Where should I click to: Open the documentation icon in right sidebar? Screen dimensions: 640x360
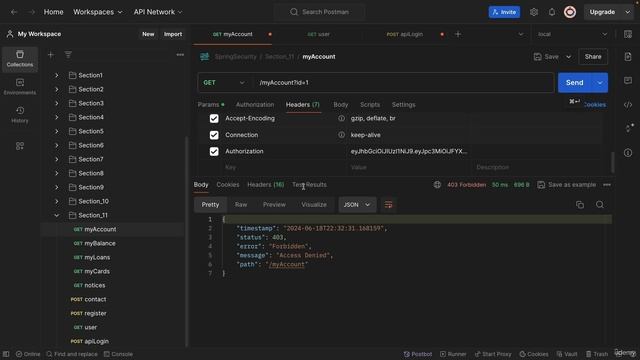click(x=628, y=57)
